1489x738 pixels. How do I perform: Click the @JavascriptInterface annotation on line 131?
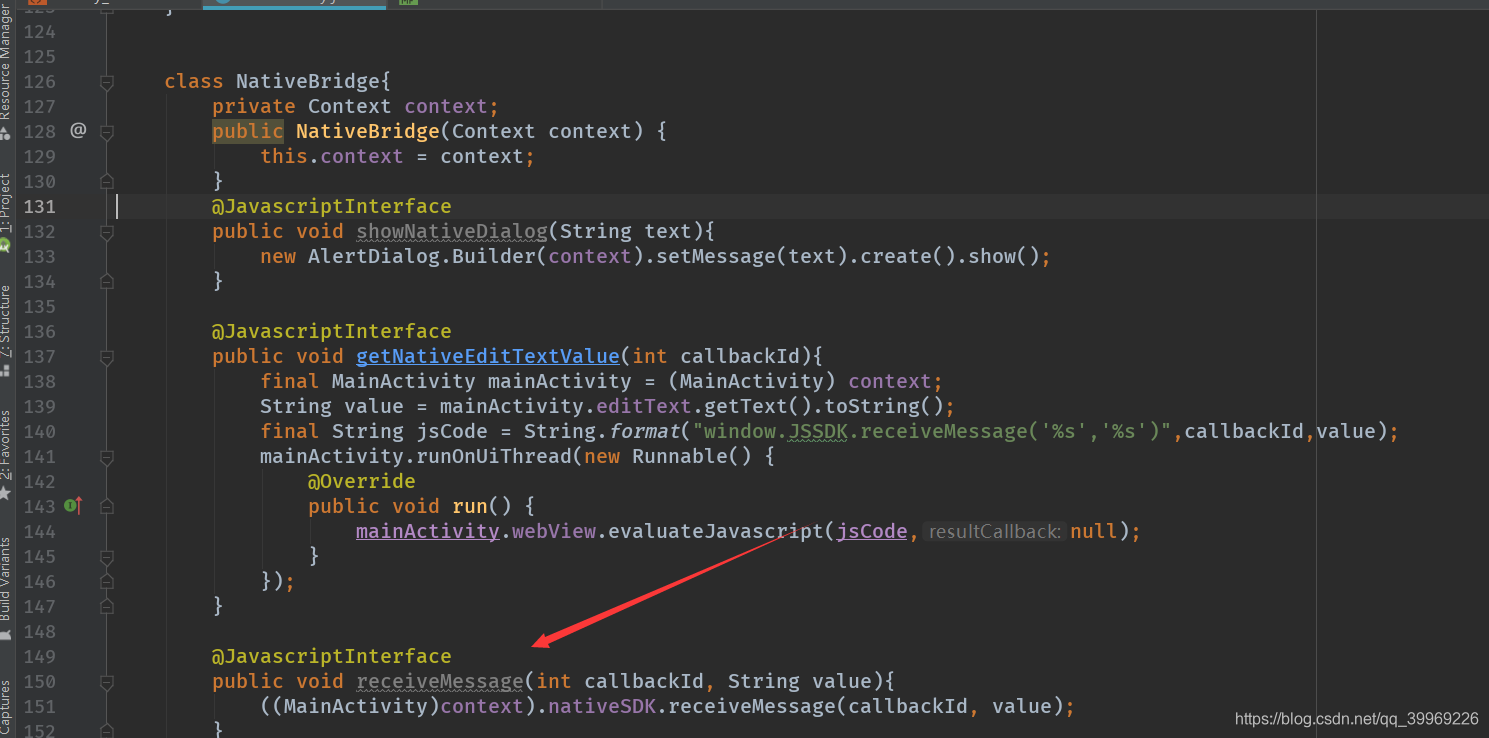pyautogui.click(x=332, y=206)
